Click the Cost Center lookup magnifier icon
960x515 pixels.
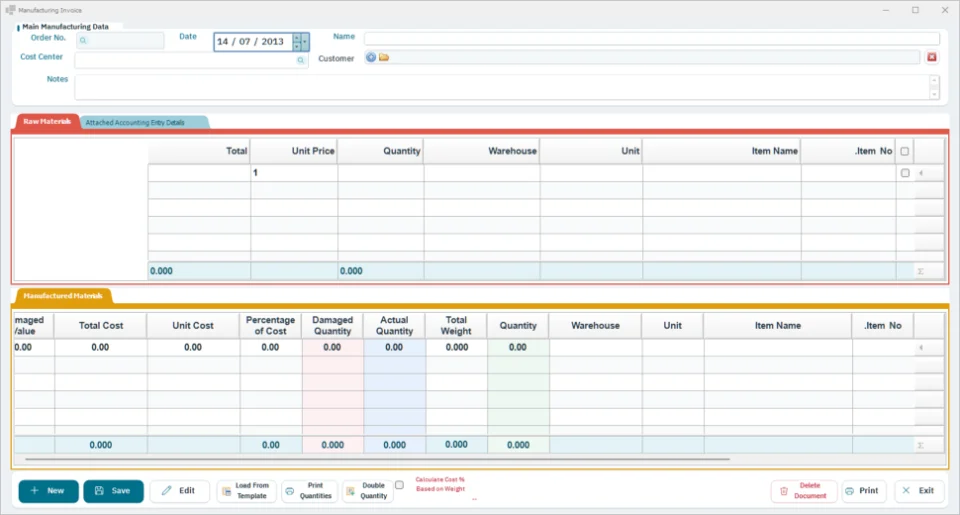pos(301,60)
